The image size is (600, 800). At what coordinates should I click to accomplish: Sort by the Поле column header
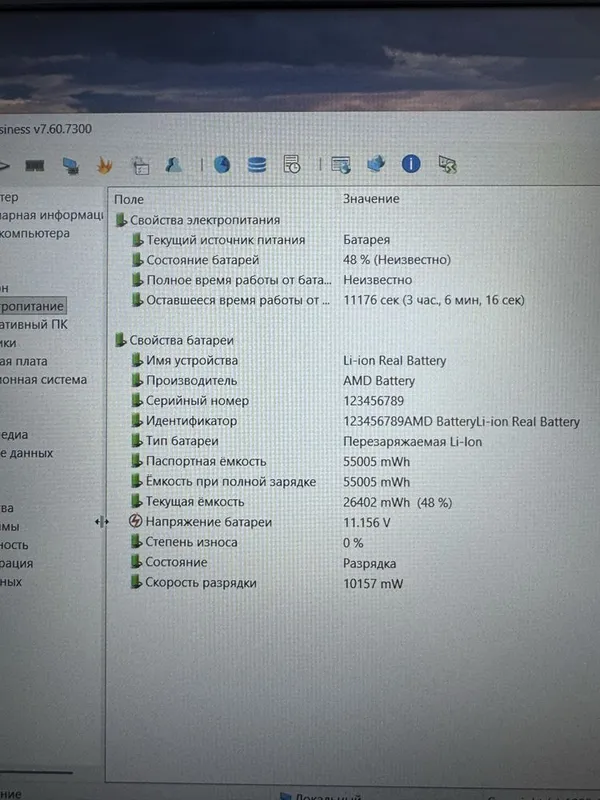(x=129, y=199)
